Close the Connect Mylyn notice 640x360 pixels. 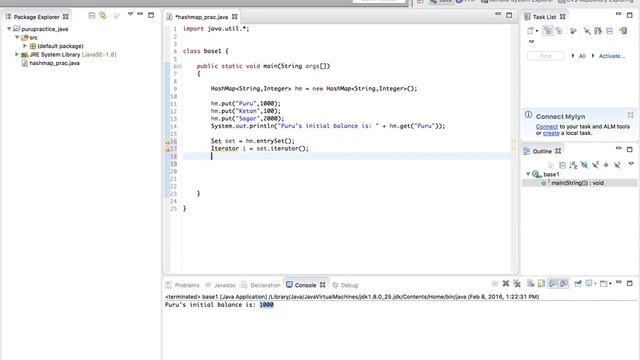[x=631, y=115]
